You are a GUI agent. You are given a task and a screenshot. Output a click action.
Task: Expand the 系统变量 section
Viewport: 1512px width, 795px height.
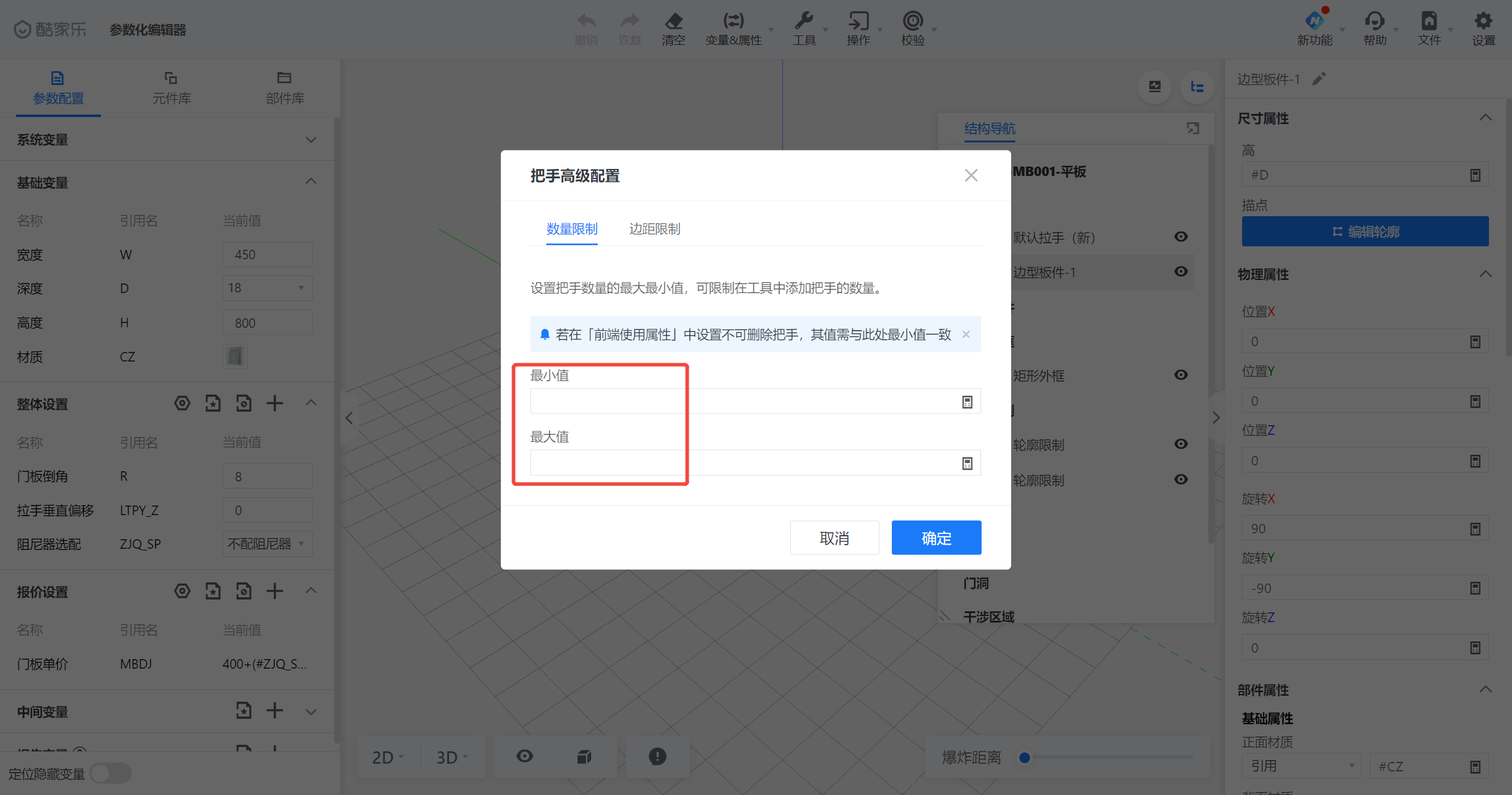pyautogui.click(x=311, y=140)
